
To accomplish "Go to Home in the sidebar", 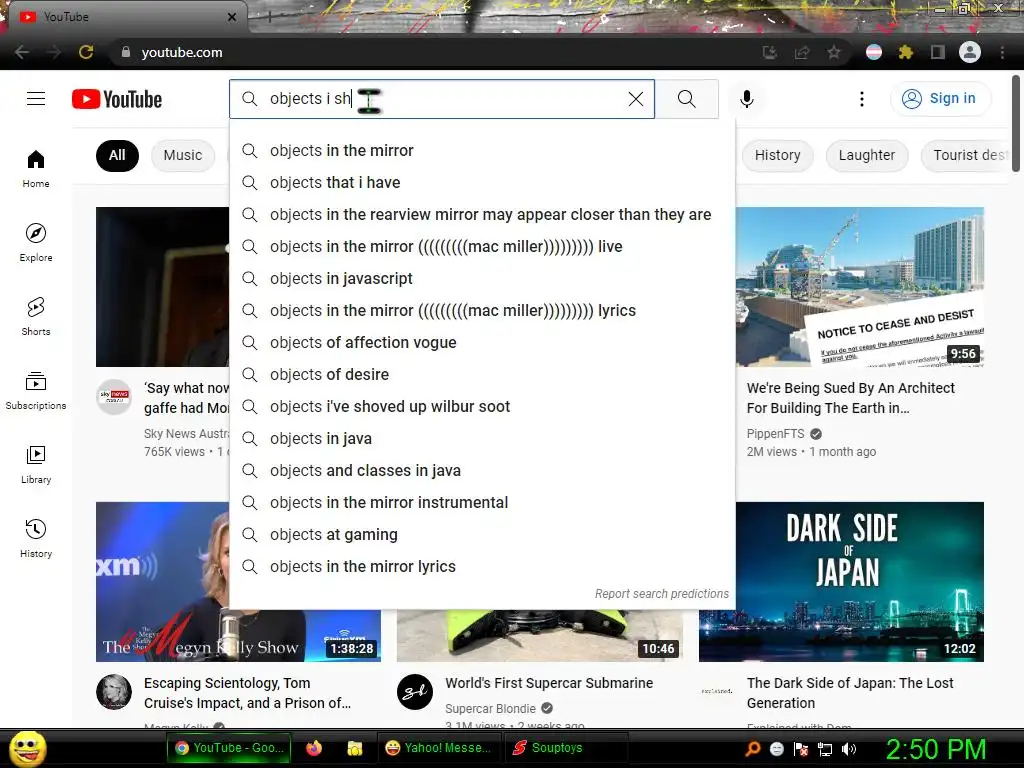I will [36, 168].
